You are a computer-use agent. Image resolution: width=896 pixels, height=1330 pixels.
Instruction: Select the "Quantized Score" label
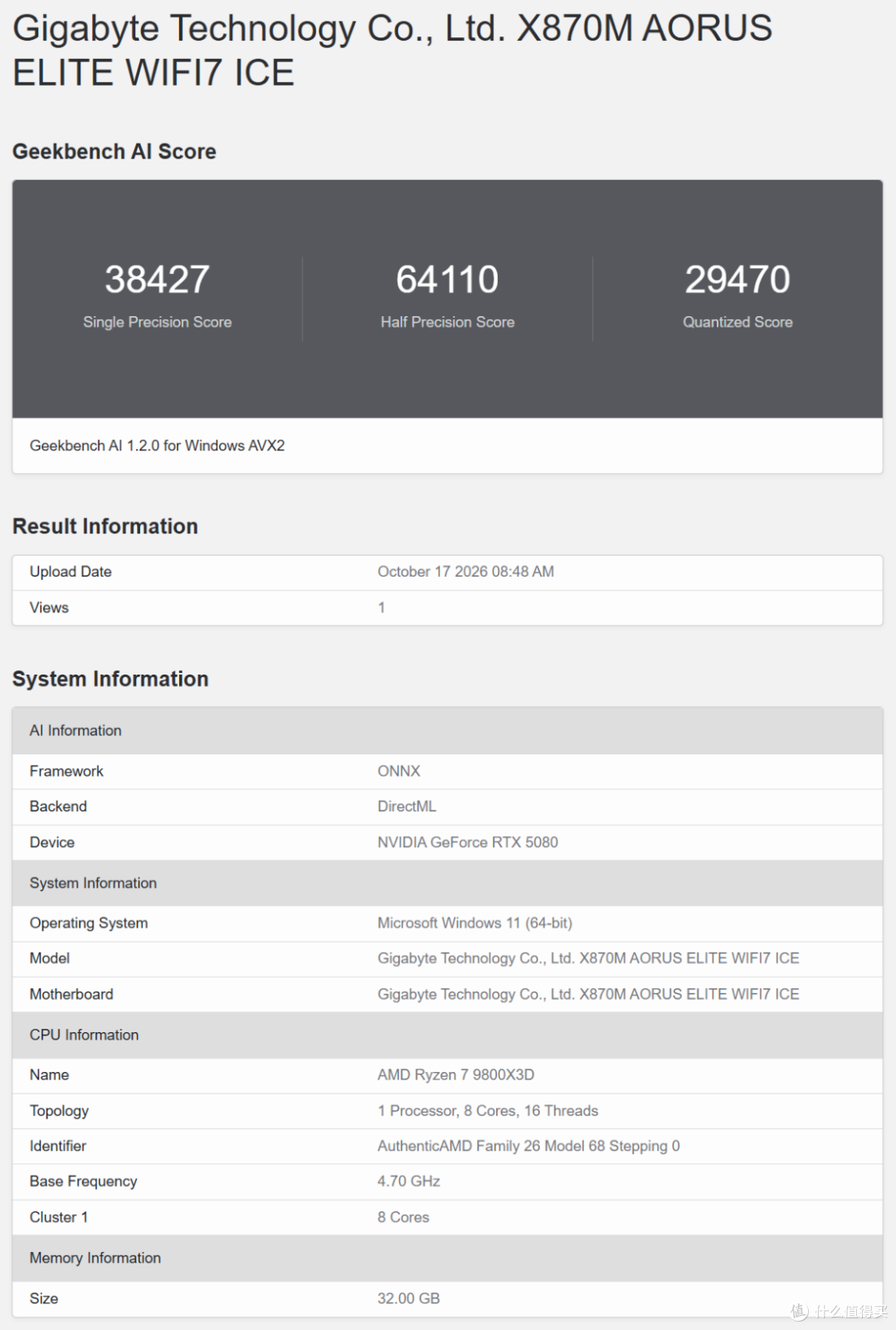click(738, 322)
